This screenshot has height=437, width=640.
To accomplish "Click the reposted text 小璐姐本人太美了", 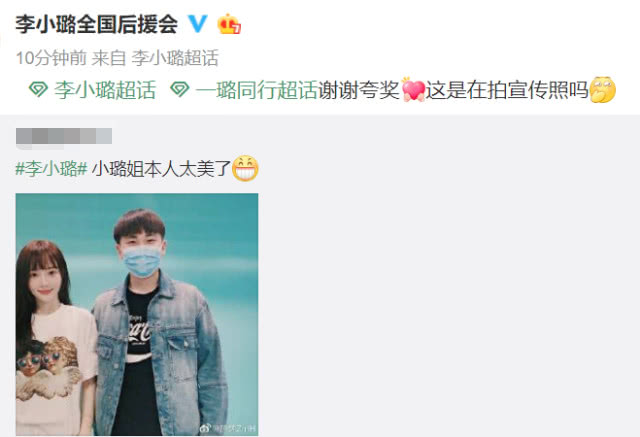I will [x=162, y=168].
